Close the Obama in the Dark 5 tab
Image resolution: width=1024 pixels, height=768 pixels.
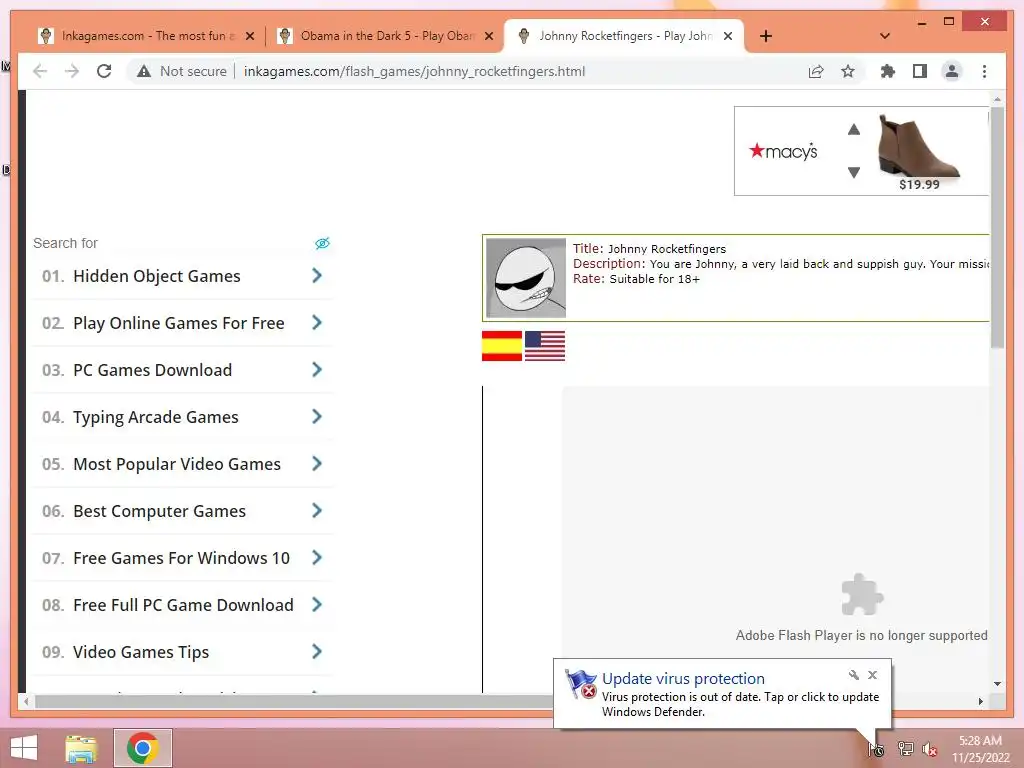[x=489, y=36]
